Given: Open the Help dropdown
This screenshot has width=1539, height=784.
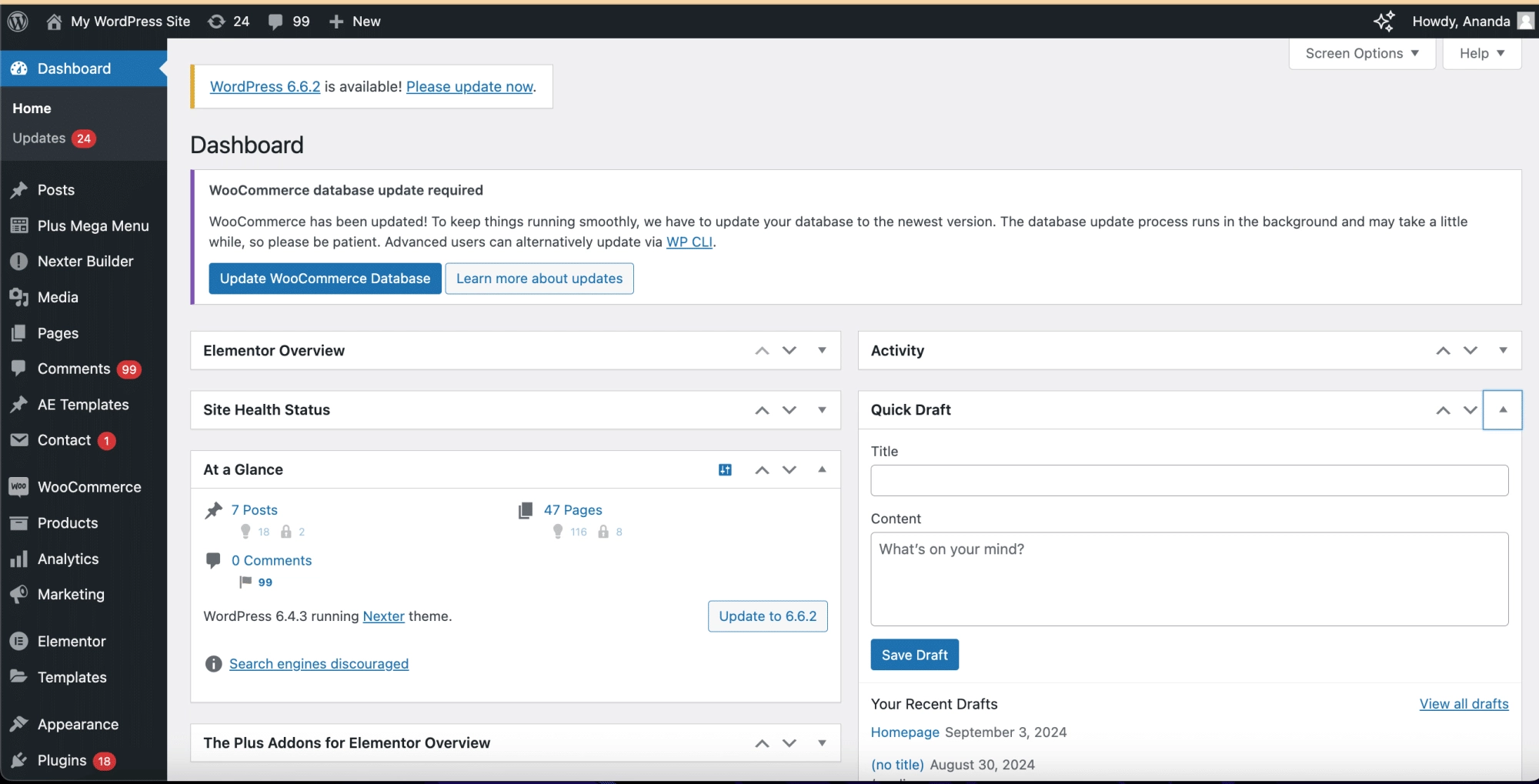Looking at the screenshot, I should (1480, 53).
